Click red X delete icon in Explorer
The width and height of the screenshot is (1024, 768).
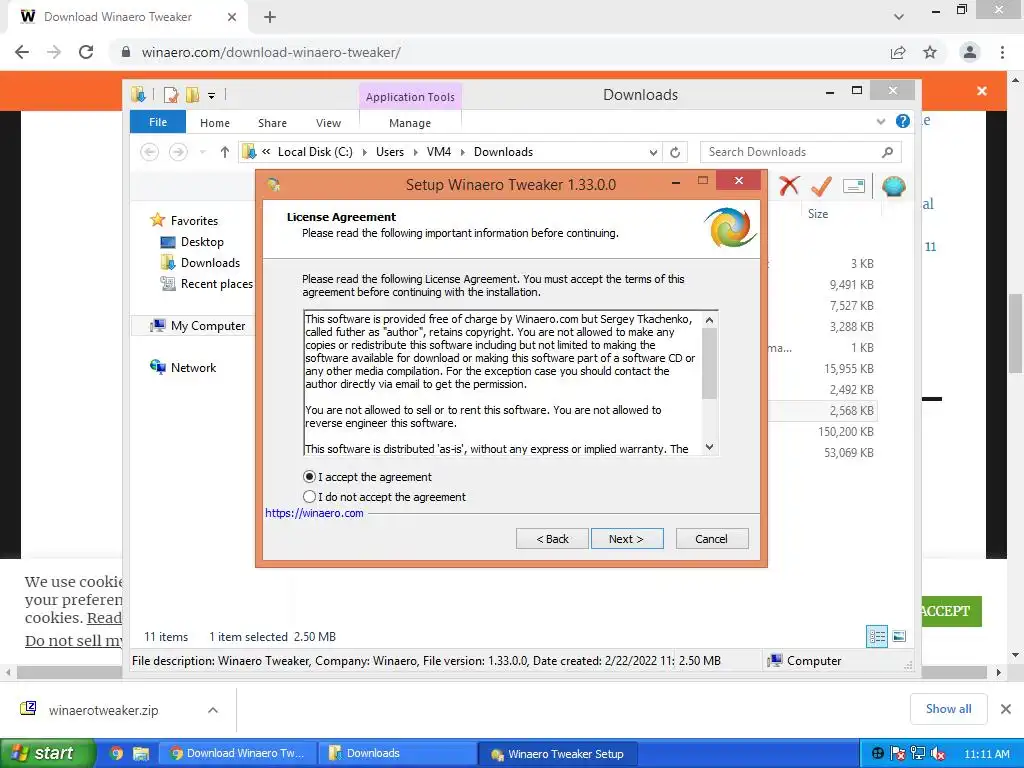pyautogui.click(x=789, y=186)
